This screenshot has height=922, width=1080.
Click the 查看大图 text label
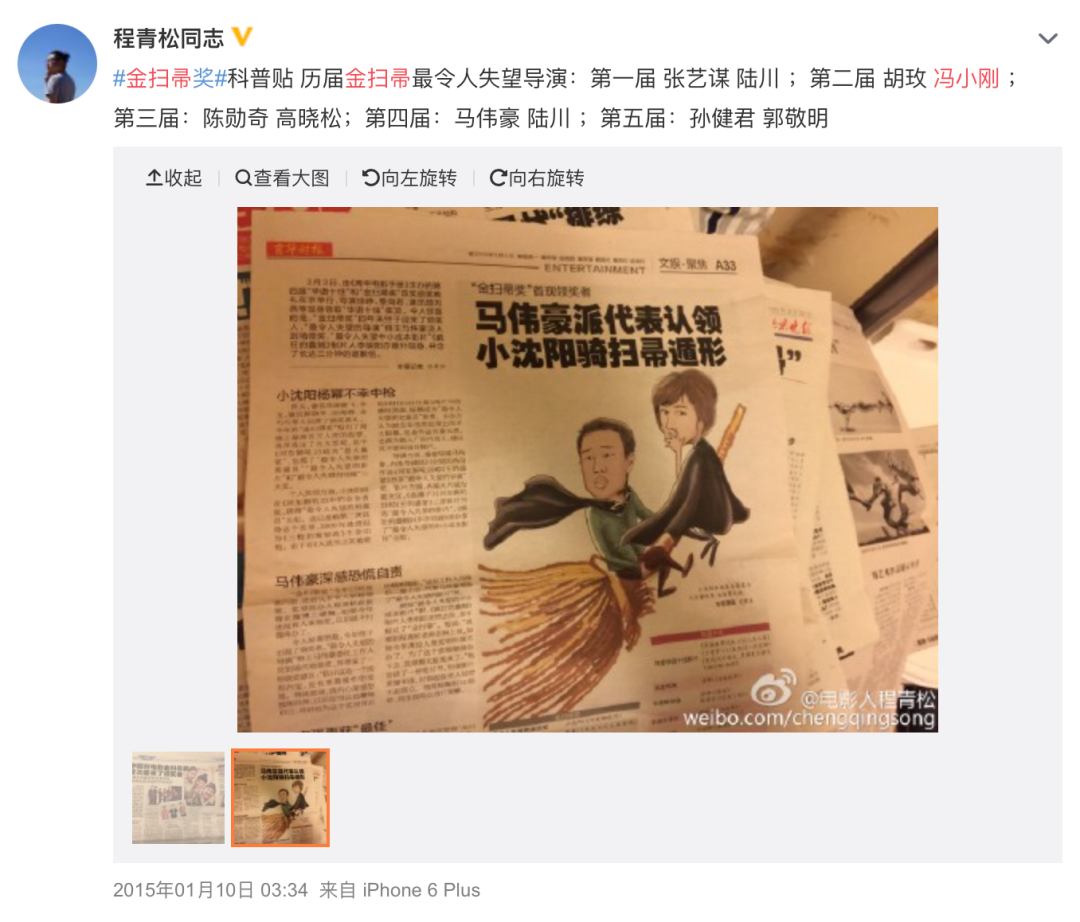291,178
